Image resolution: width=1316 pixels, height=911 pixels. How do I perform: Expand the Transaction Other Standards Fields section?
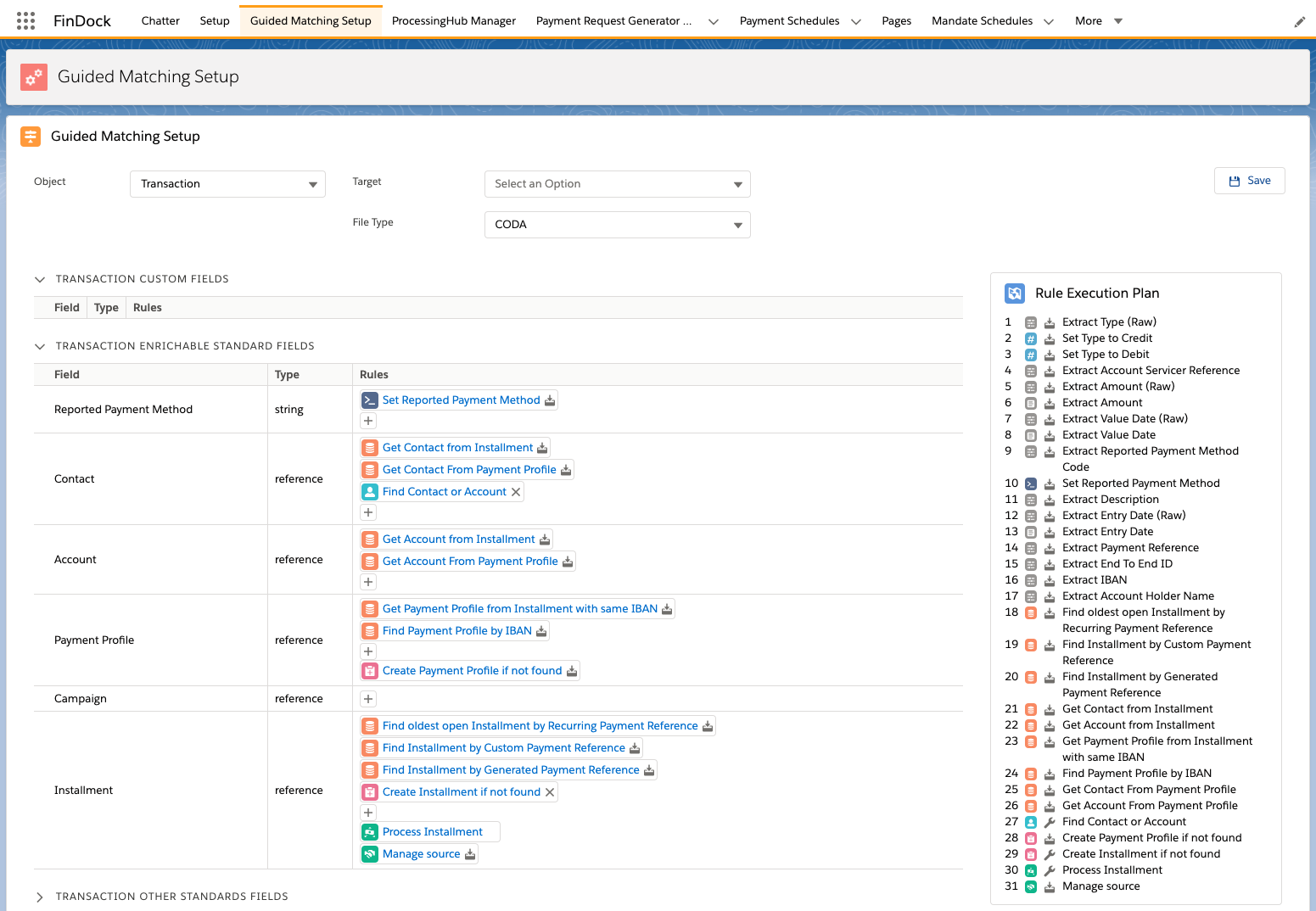click(40, 896)
